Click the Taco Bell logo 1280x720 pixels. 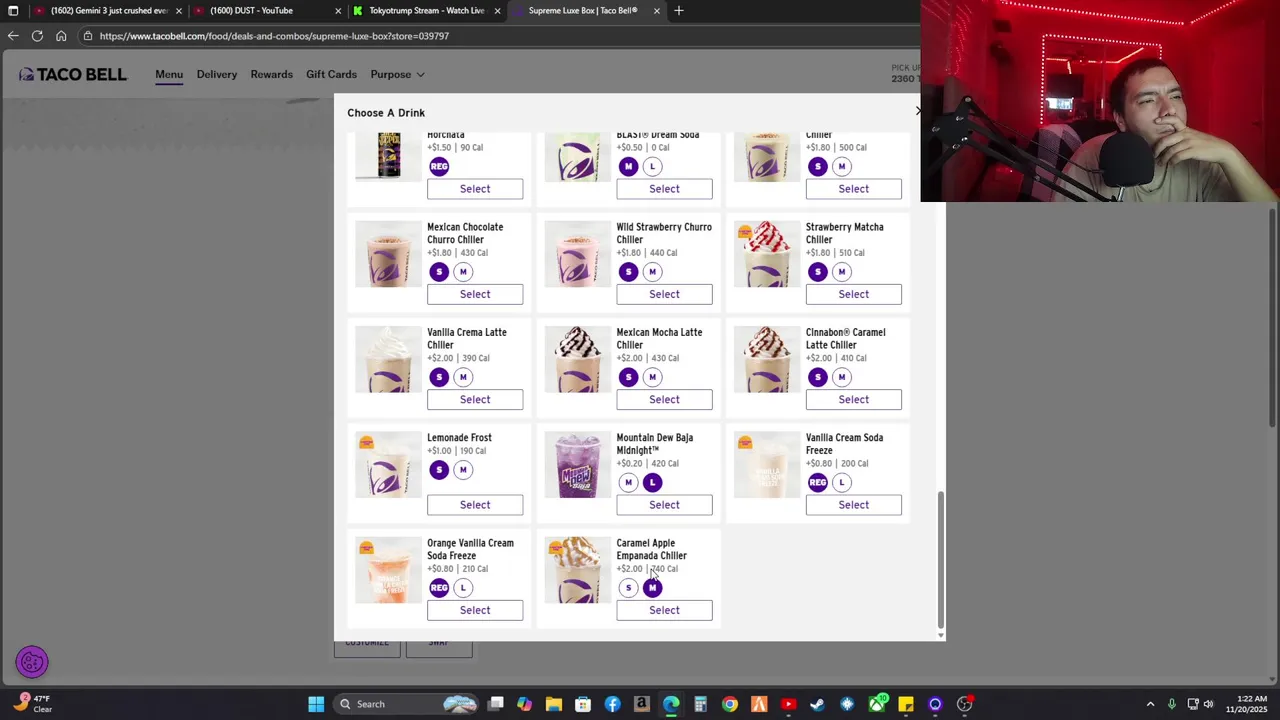click(x=72, y=74)
